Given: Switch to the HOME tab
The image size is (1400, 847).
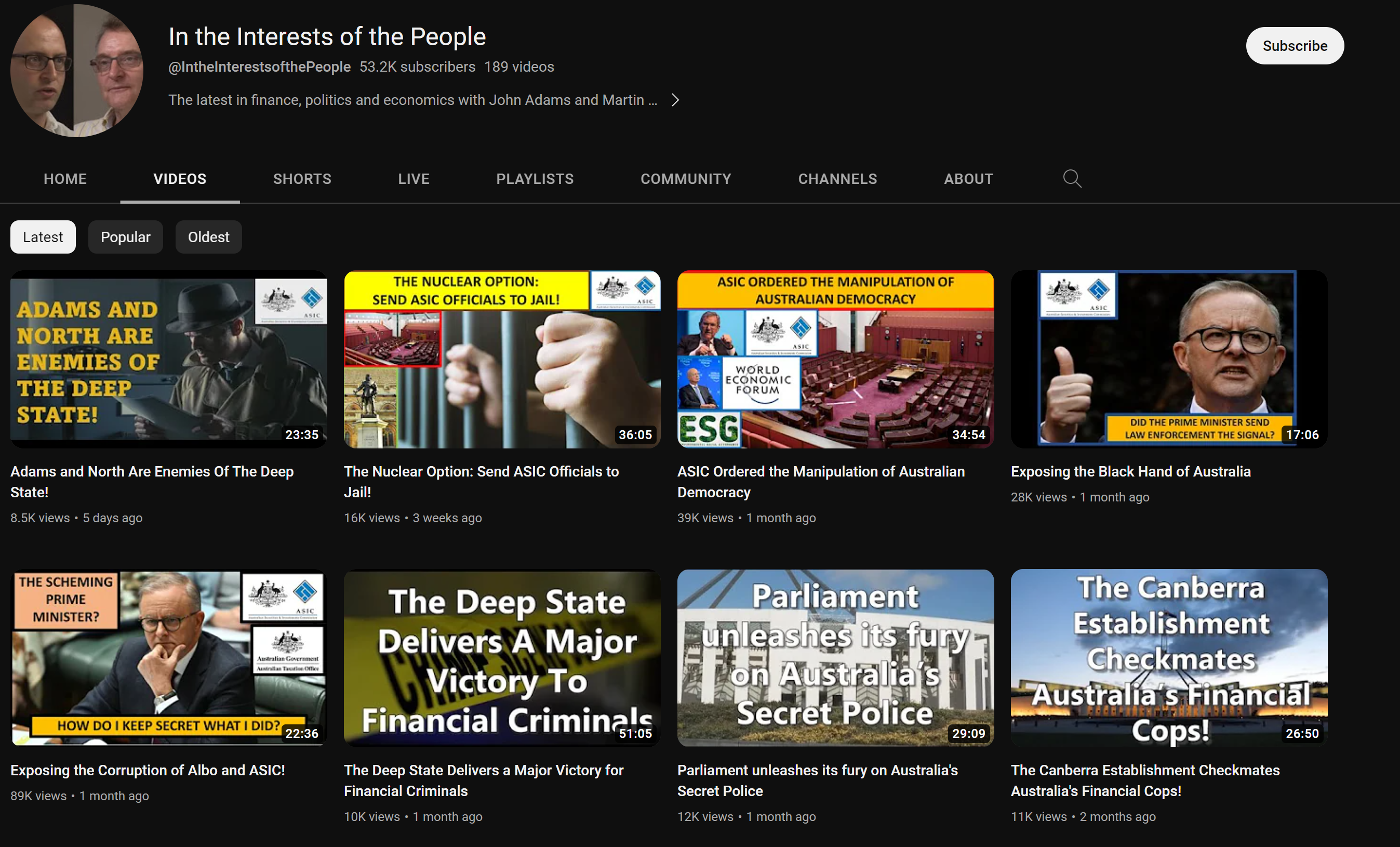Looking at the screenshot, I should [x=65, y=179].
